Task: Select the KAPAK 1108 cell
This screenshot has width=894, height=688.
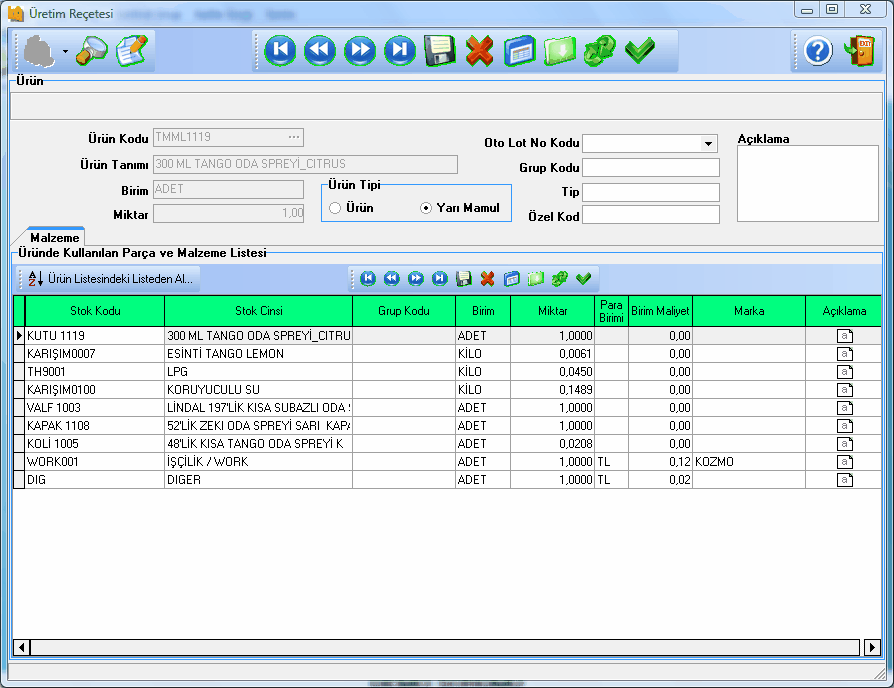Action: [95, 426]
